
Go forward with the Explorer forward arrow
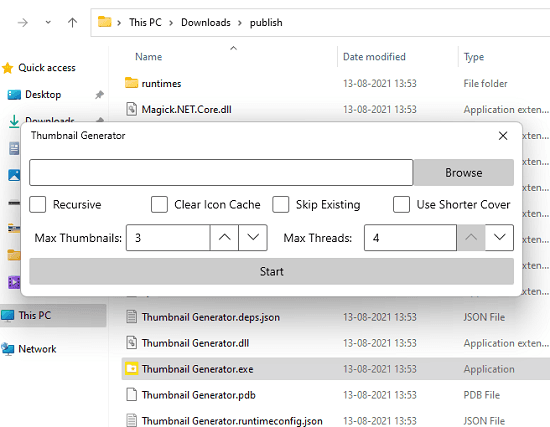tap(23, 23)
